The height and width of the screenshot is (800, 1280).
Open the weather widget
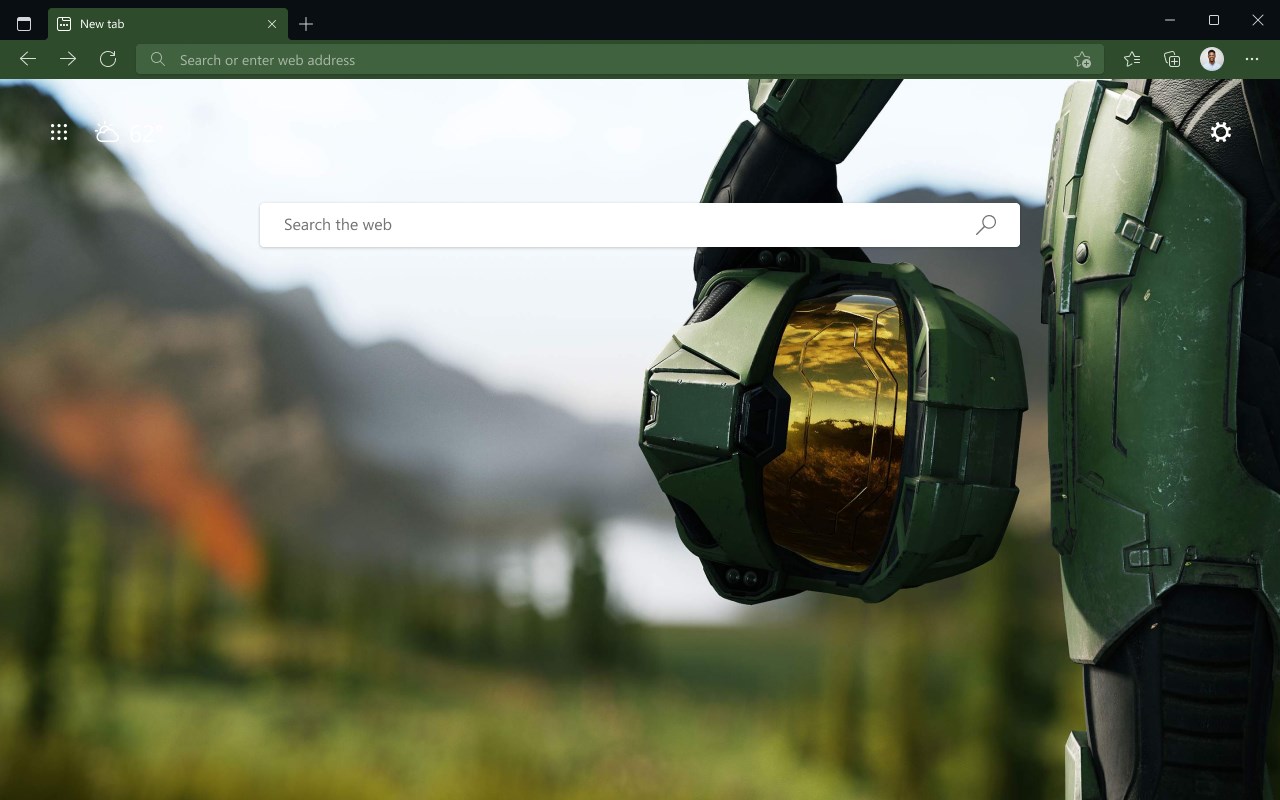click(x=128, y=132)
